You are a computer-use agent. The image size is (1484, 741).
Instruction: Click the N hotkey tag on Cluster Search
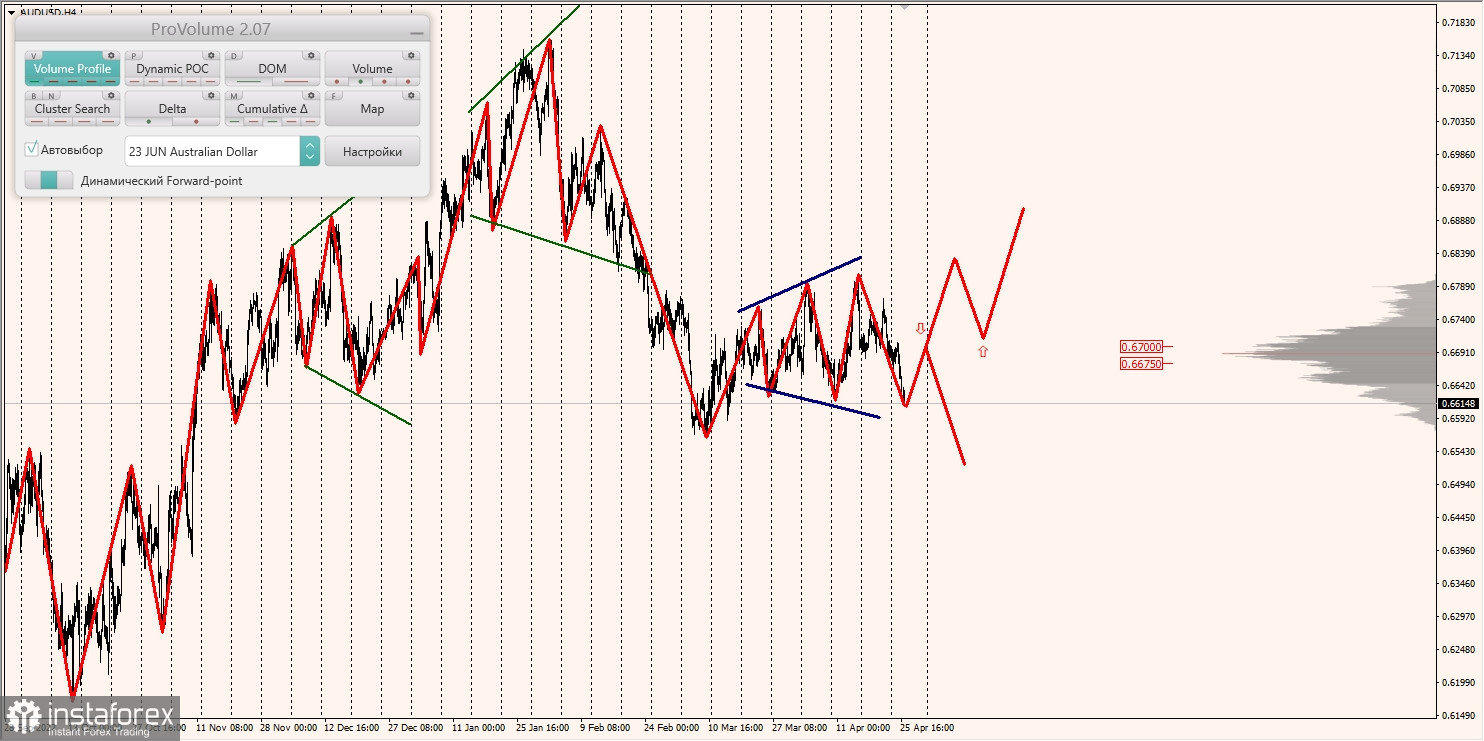pyautogui.click(x=51, y=96)
